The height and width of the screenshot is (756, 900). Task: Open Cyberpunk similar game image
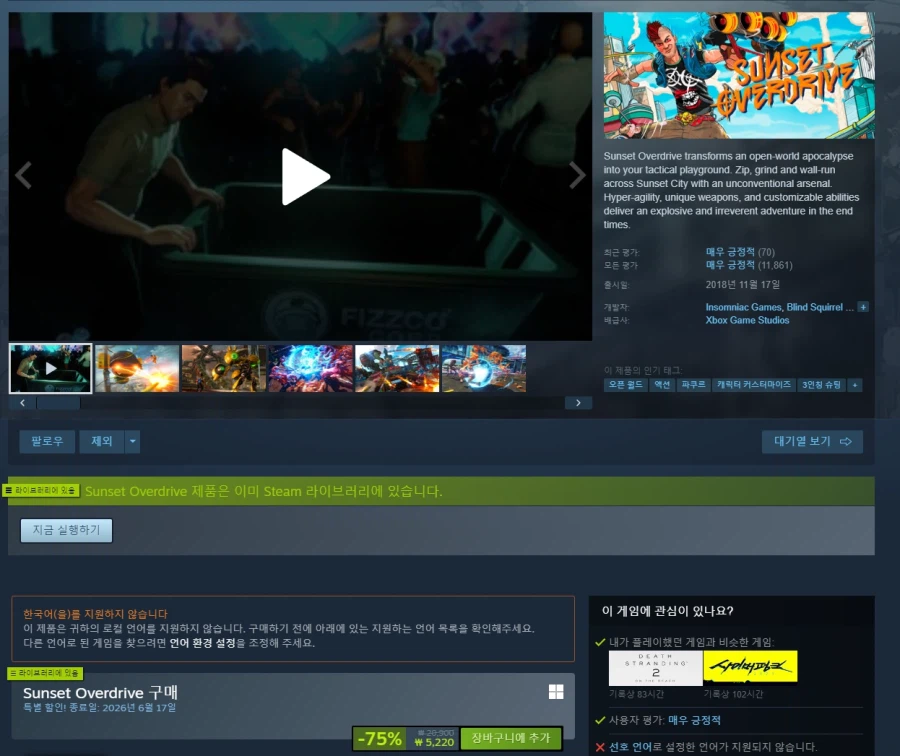point(750,668)
